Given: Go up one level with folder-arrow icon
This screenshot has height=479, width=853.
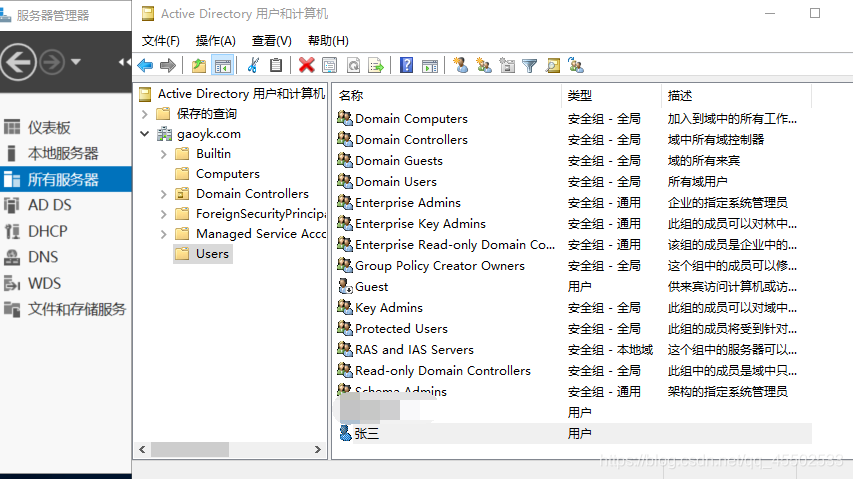Looking at the screenshot, I should (199, 66).
